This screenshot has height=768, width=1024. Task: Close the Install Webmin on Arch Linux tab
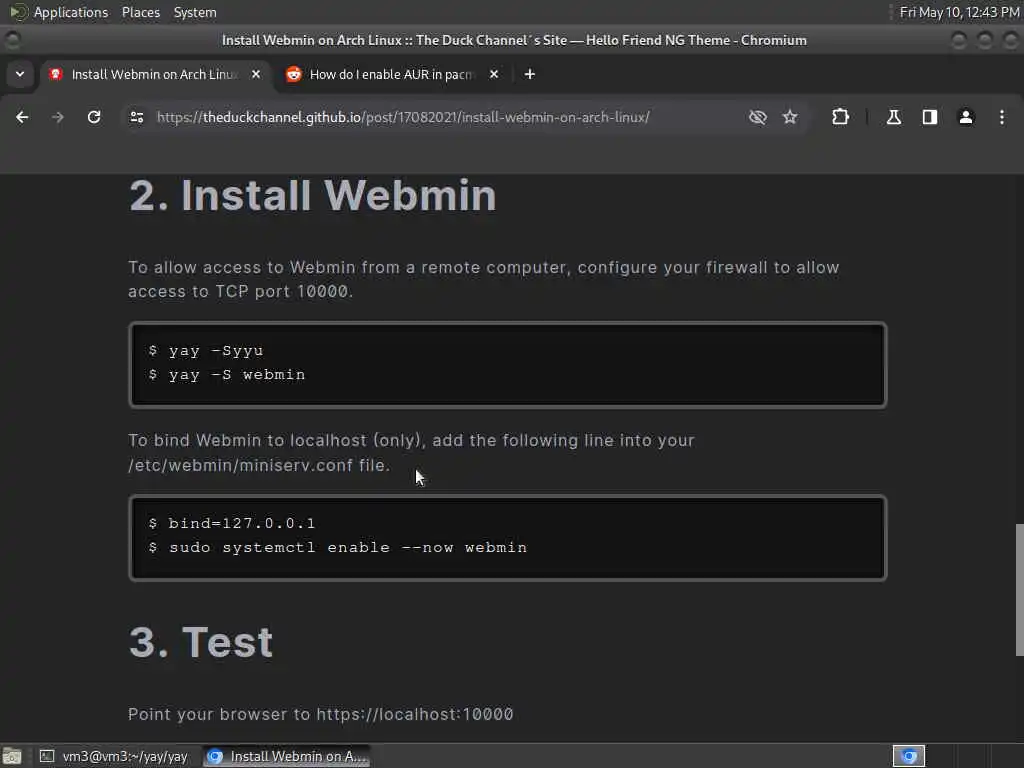tap(256, 74)
